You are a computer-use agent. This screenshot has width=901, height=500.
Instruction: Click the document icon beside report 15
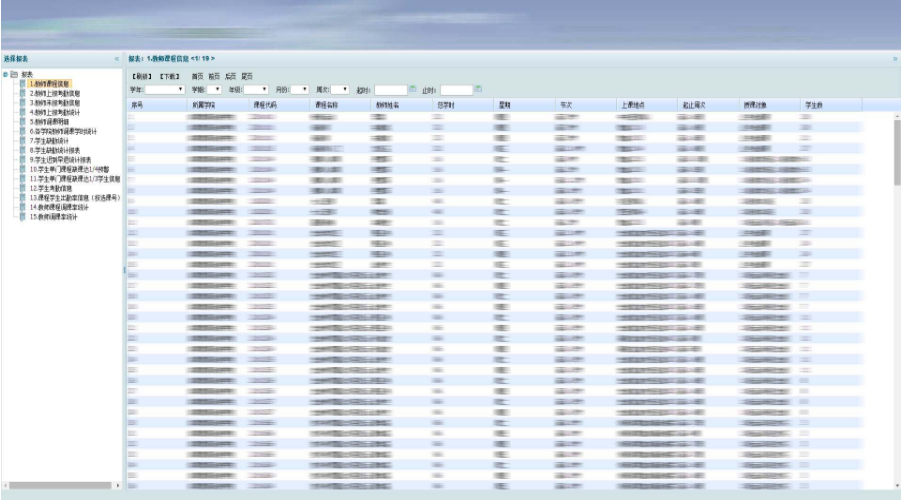click(23, 216)
